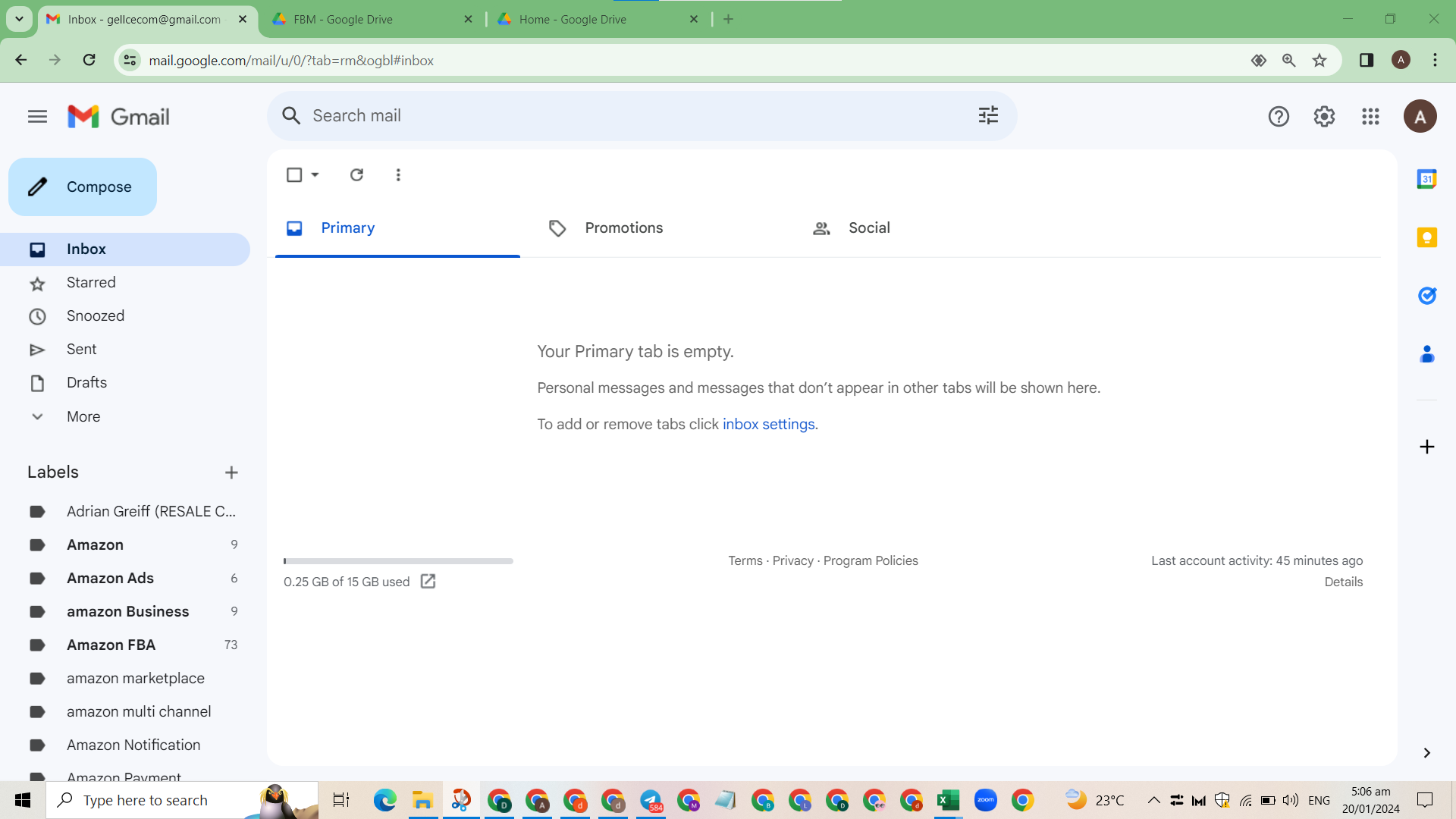Compose a new email
Screen dimensions: 1456x819
tap(83, 187)
